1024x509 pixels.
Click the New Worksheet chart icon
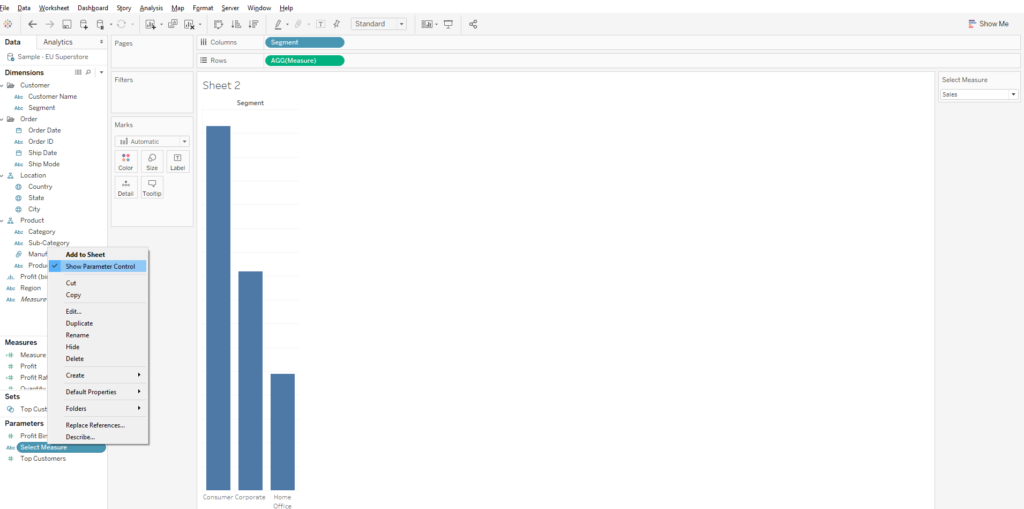[151, 24]
